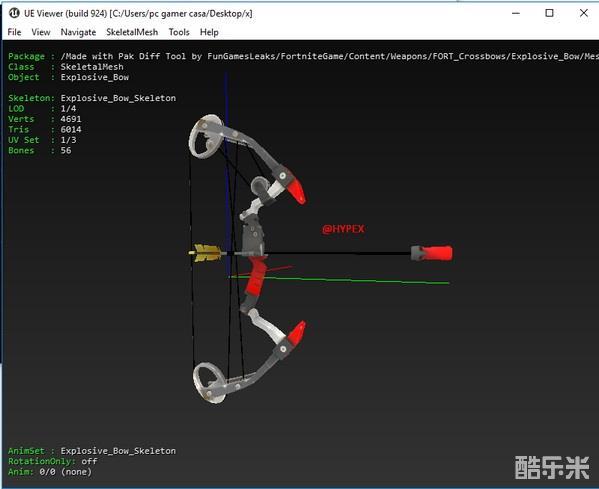Open the Tools menu
599x489 pixels.
coord(179,32)
